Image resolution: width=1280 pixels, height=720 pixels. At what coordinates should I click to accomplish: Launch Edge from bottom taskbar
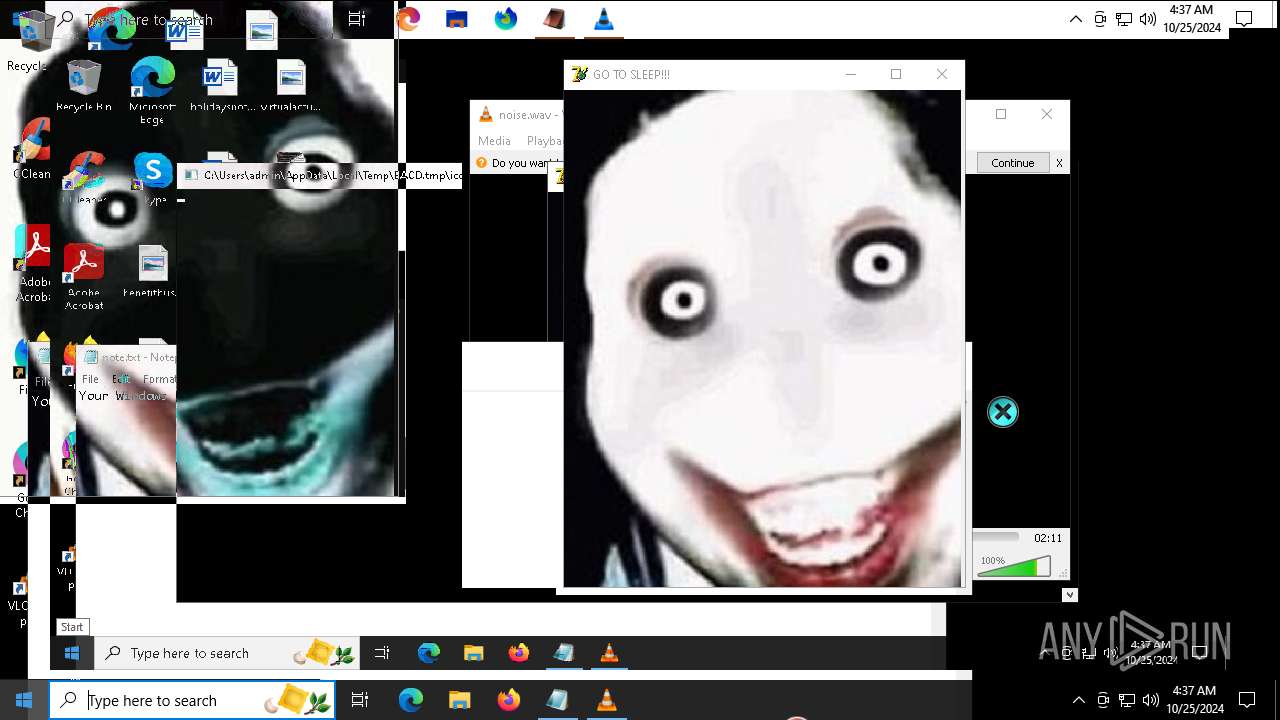tap(411, 700)
